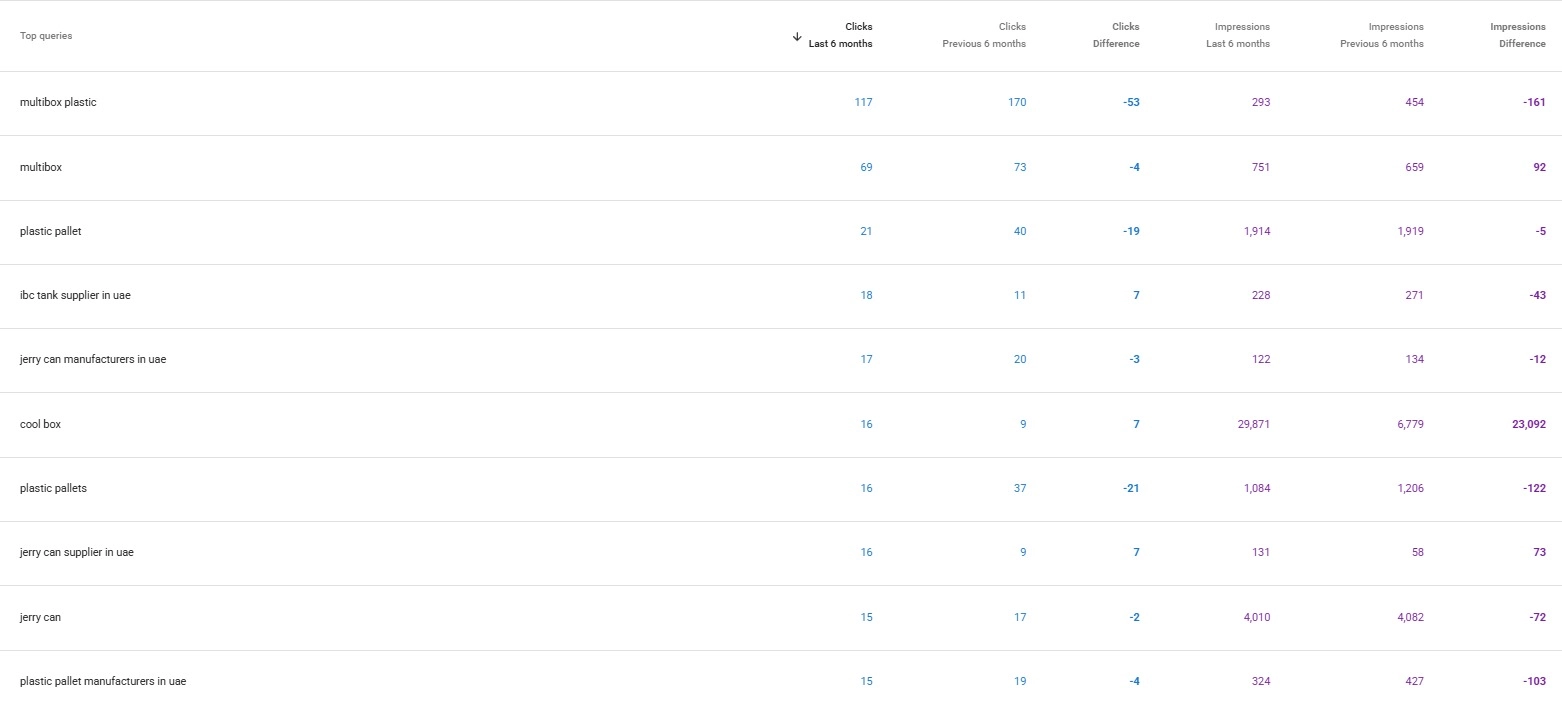The height and width of the screenshot is (712, 1562).
Task: Click the 271 previous impressions value
Action: (x=1414, y=295)
